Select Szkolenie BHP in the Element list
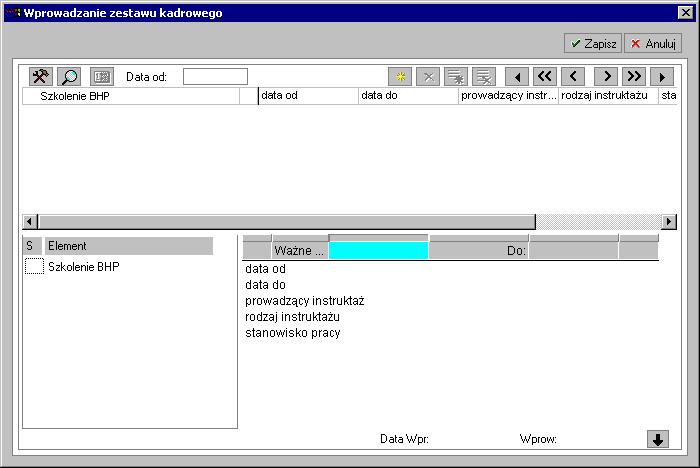Image resolution: width=700 pixels, height=468 pixels. click(x=83, y=267)
